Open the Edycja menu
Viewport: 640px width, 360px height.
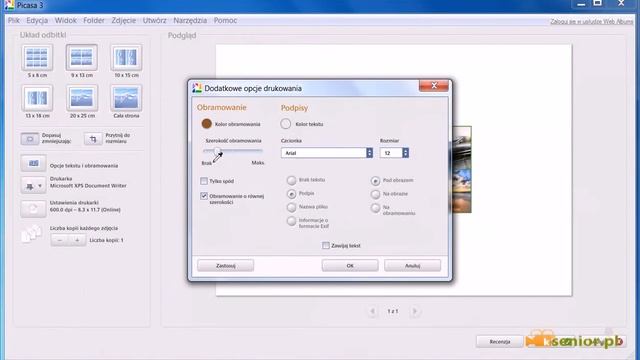pos(37,20)
